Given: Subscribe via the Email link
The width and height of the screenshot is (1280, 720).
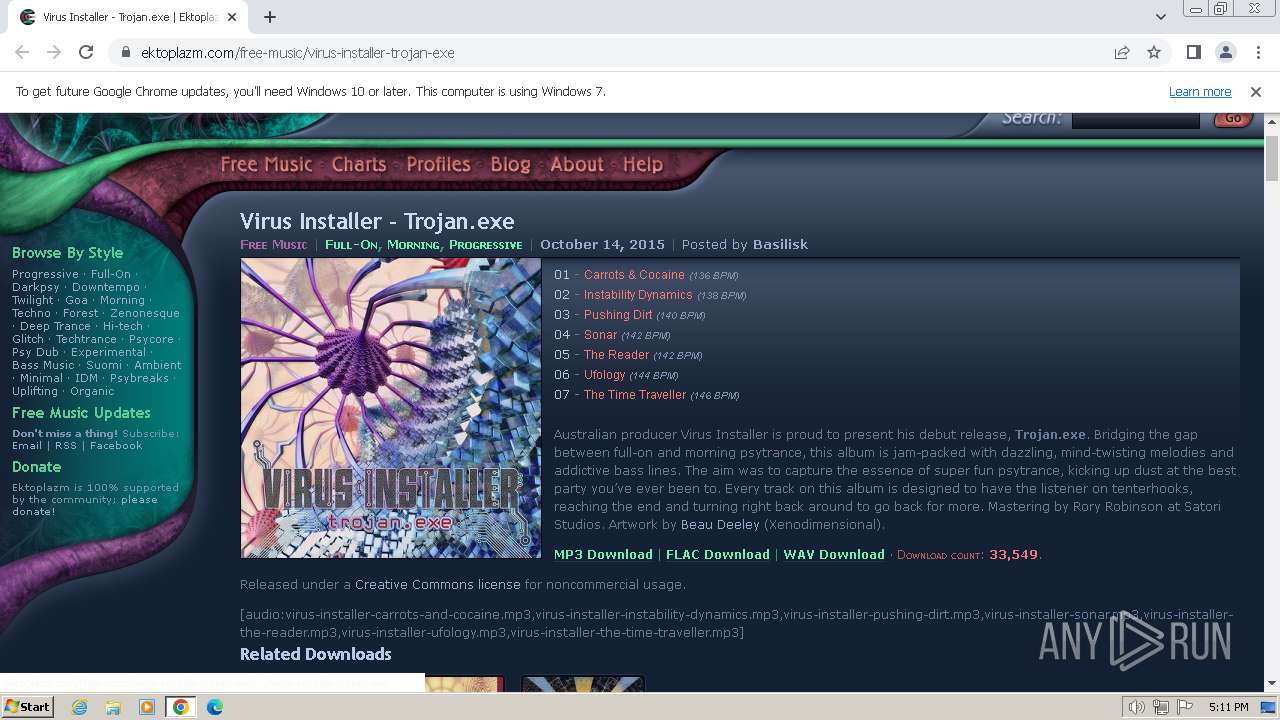Looking at the screenshot, I should point(27,446).
